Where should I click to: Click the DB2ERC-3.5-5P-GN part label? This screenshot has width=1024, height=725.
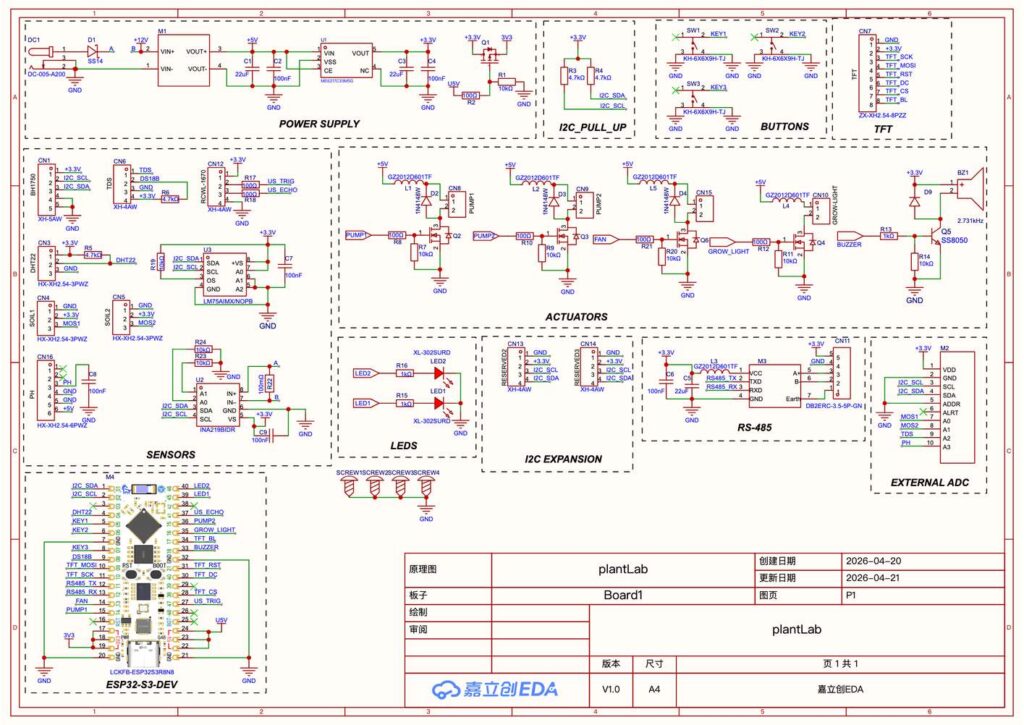click(x=833, y=406)
